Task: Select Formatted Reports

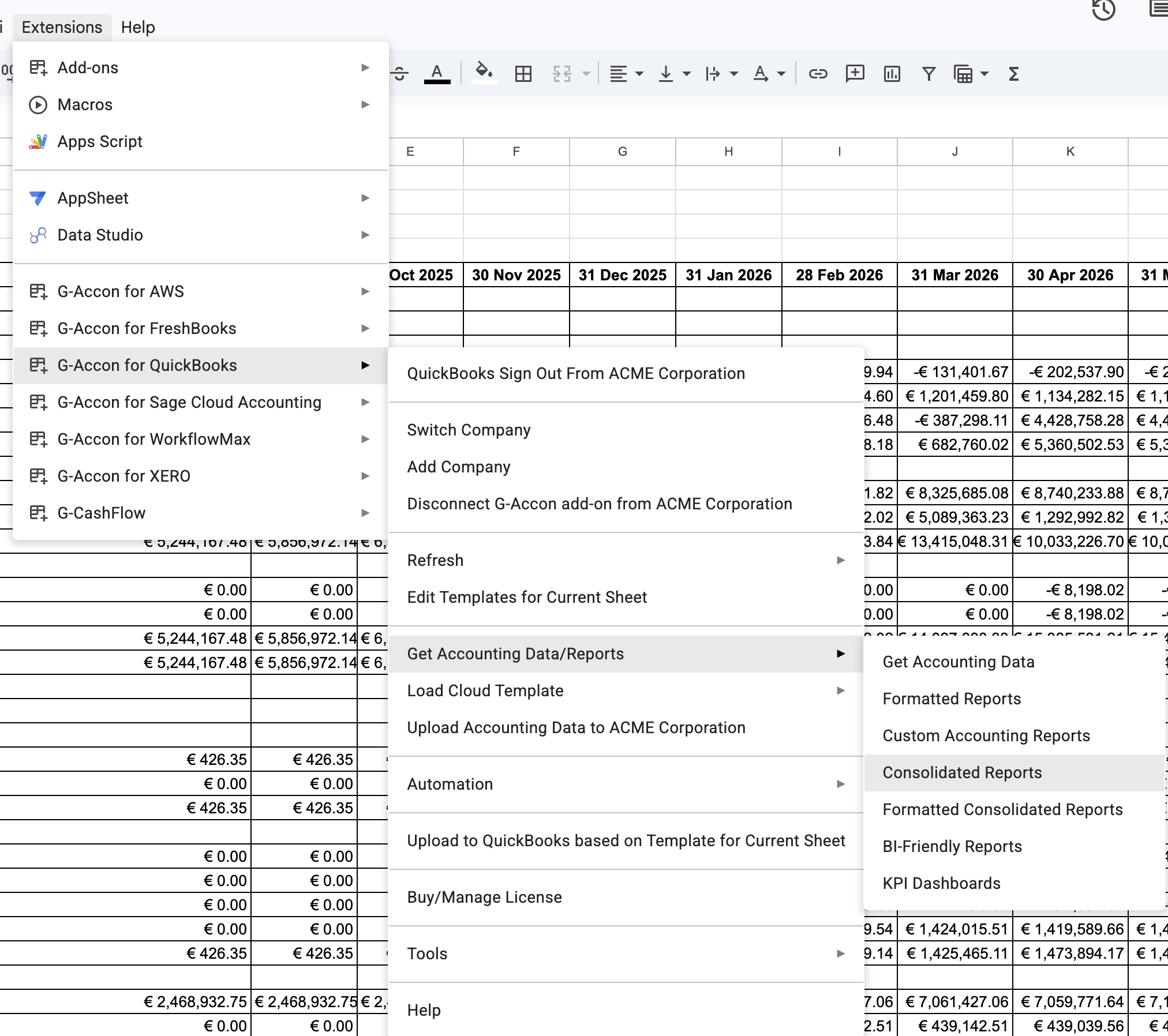Action: tap(1014, 699)
